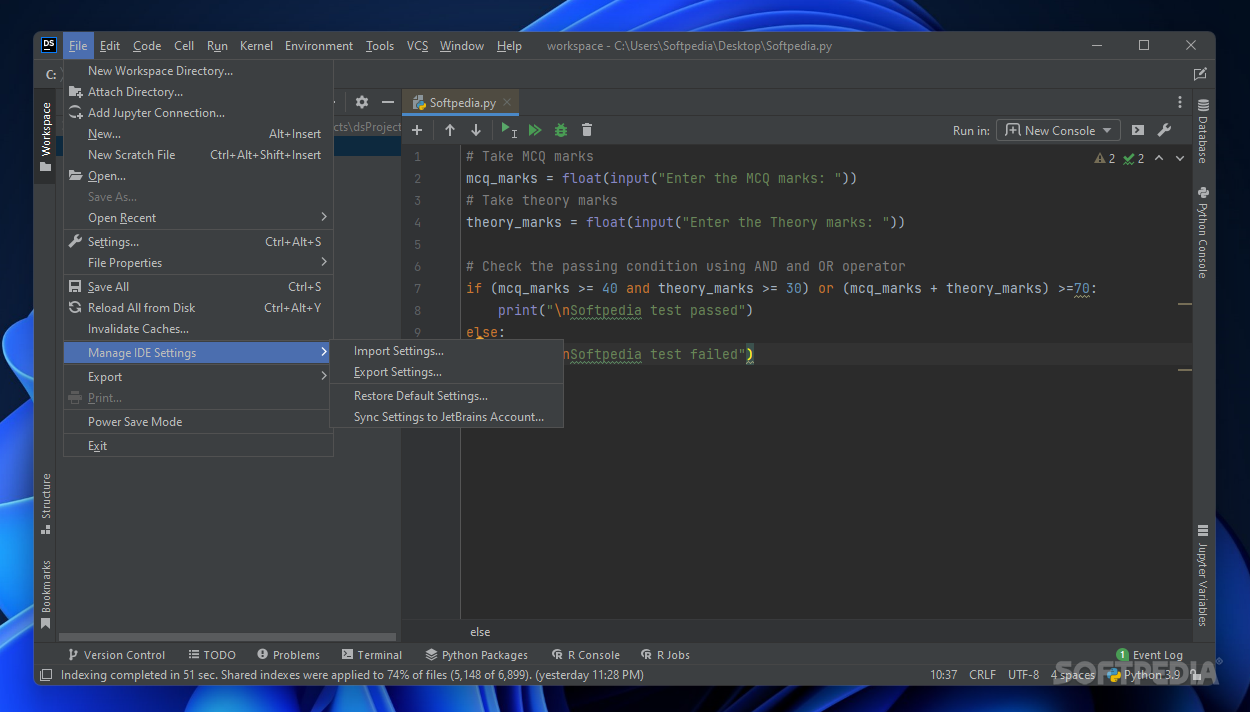The width and height of the screenshot is (1250, 712).
Task: Debug the cell with the green bug icon
Action: [x=561, y=130]
